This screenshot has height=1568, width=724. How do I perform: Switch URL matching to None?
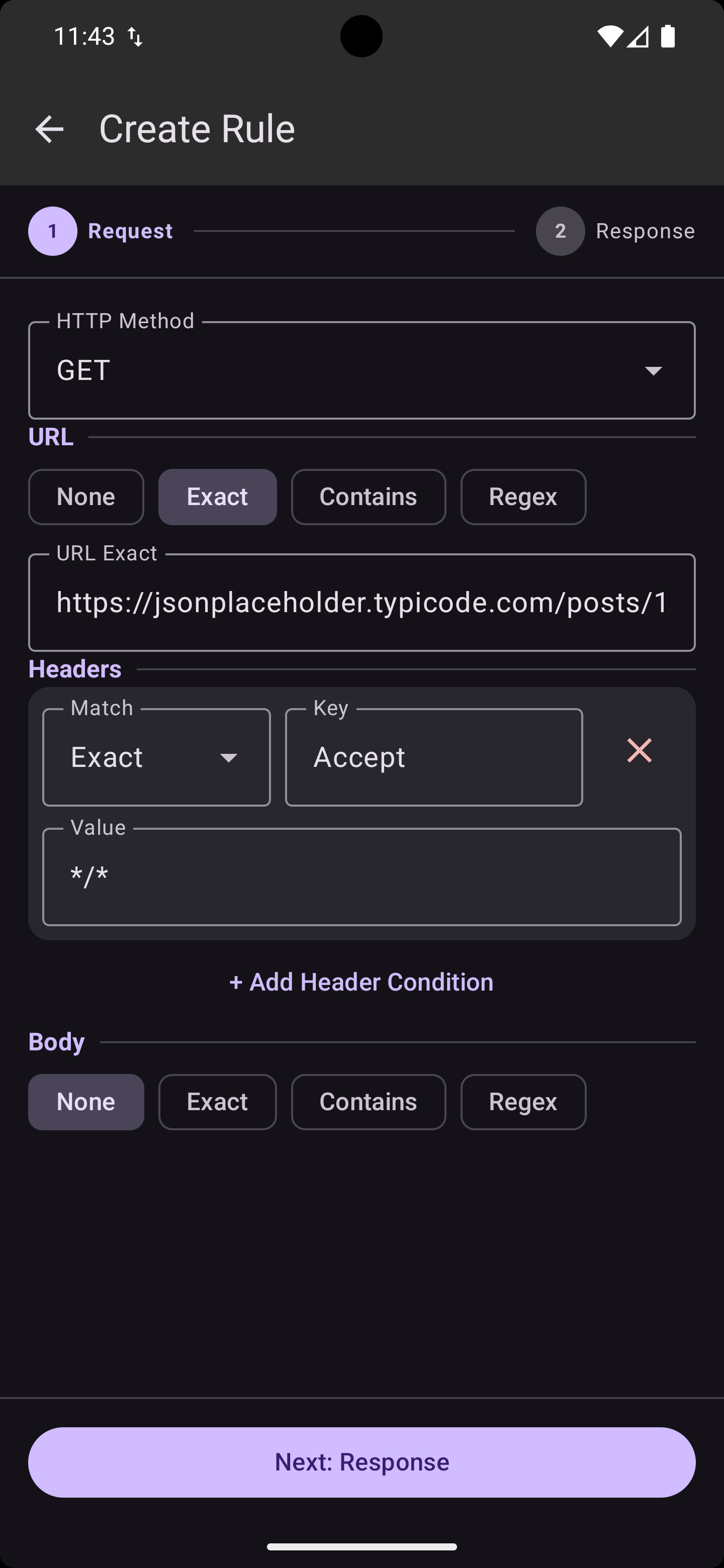pos(86,497)
